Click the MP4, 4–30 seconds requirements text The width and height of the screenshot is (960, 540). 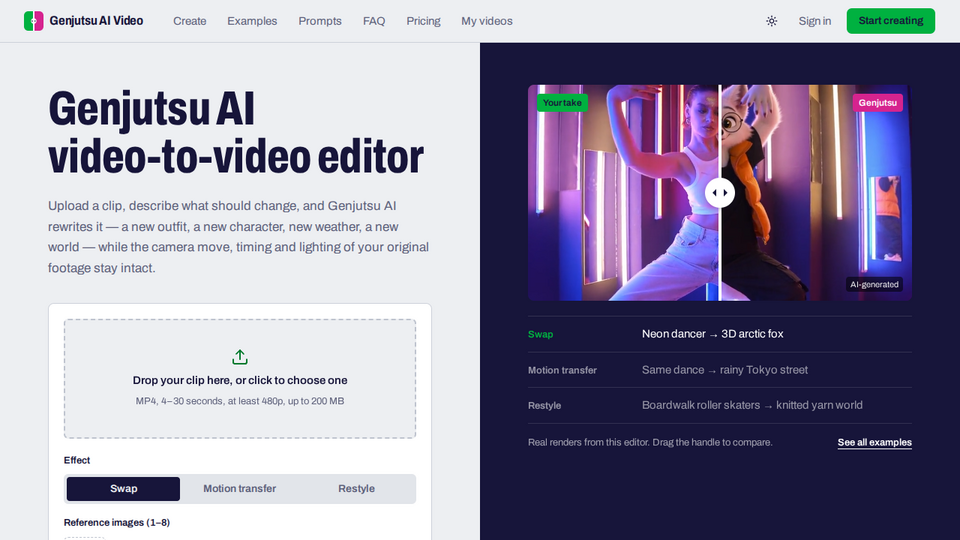click(x=240, y=401)
